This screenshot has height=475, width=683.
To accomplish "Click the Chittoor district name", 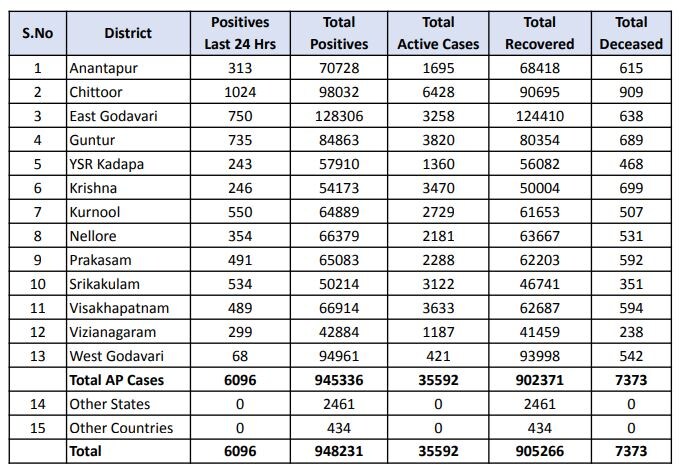I will tap(96, 92).
